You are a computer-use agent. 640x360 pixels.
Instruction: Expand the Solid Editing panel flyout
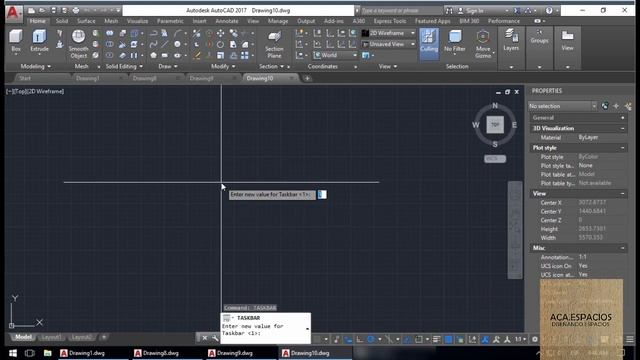tap(124, 66)
